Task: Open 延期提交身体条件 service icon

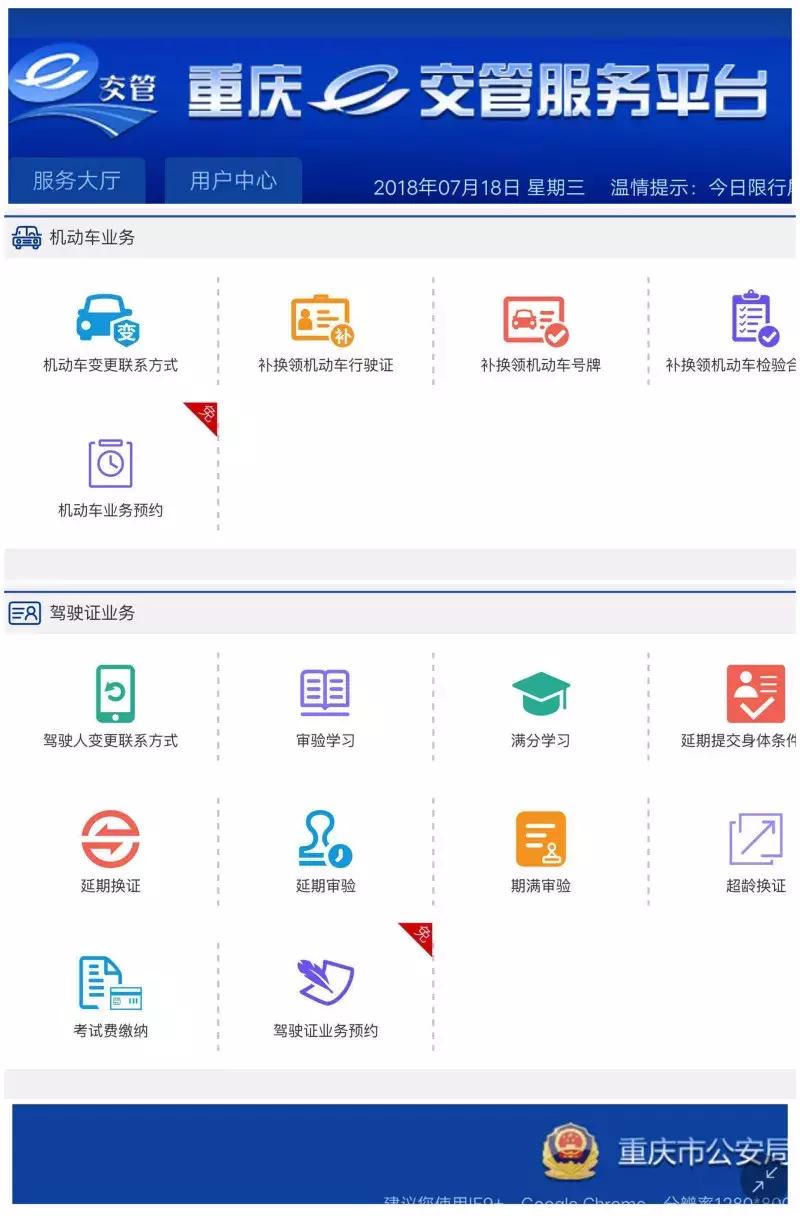Action: (x=756, y=690)
